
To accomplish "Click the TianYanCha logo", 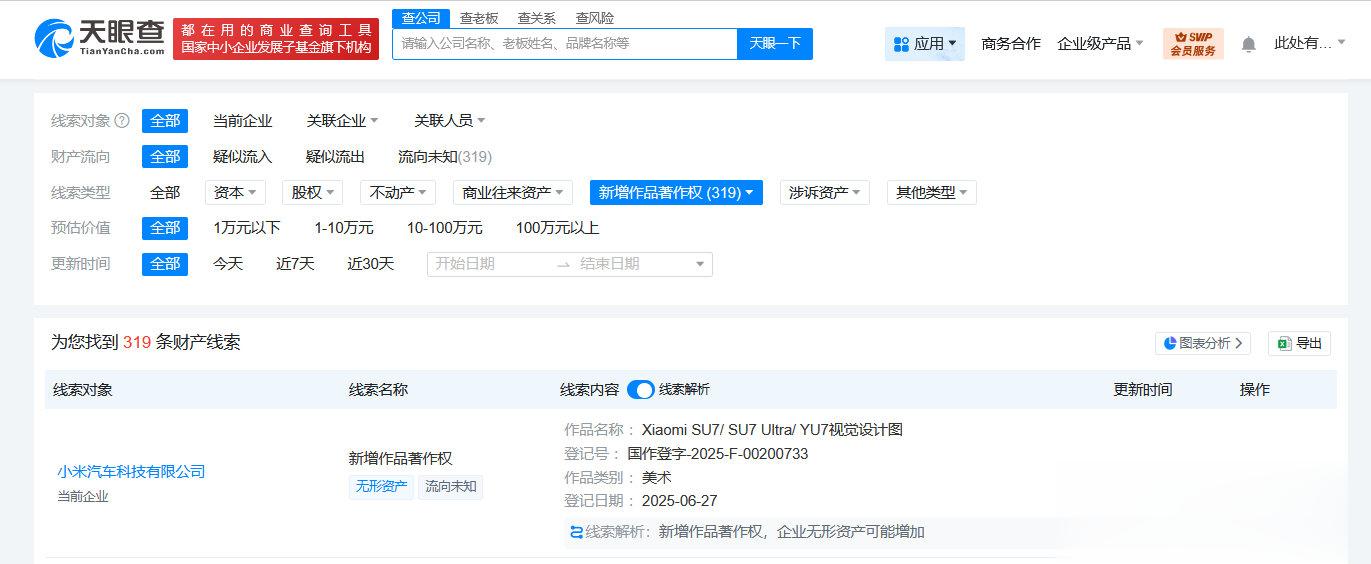I will pos(100,39).
